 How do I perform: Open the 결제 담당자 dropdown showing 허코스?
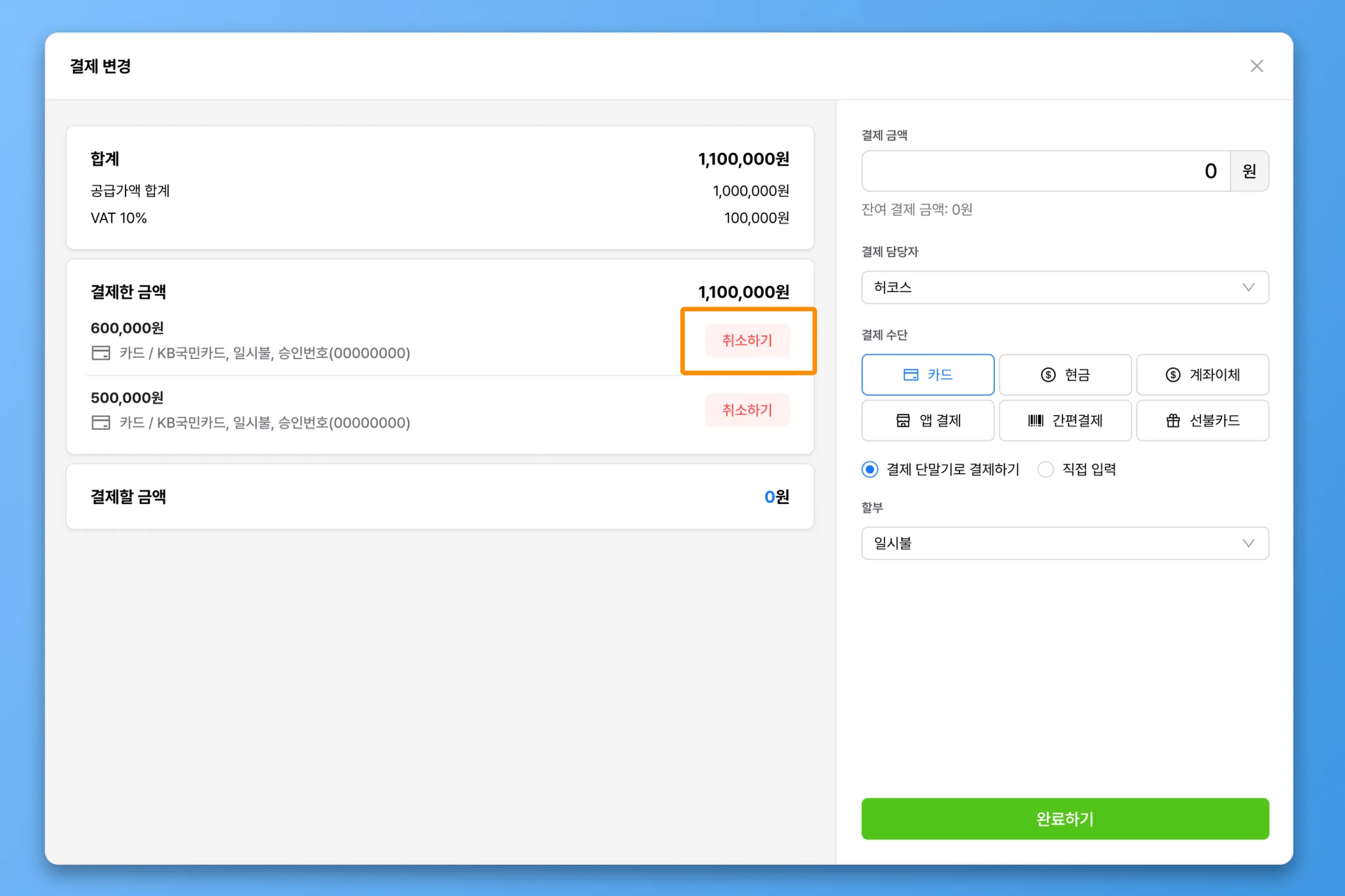click(1064, 288)
